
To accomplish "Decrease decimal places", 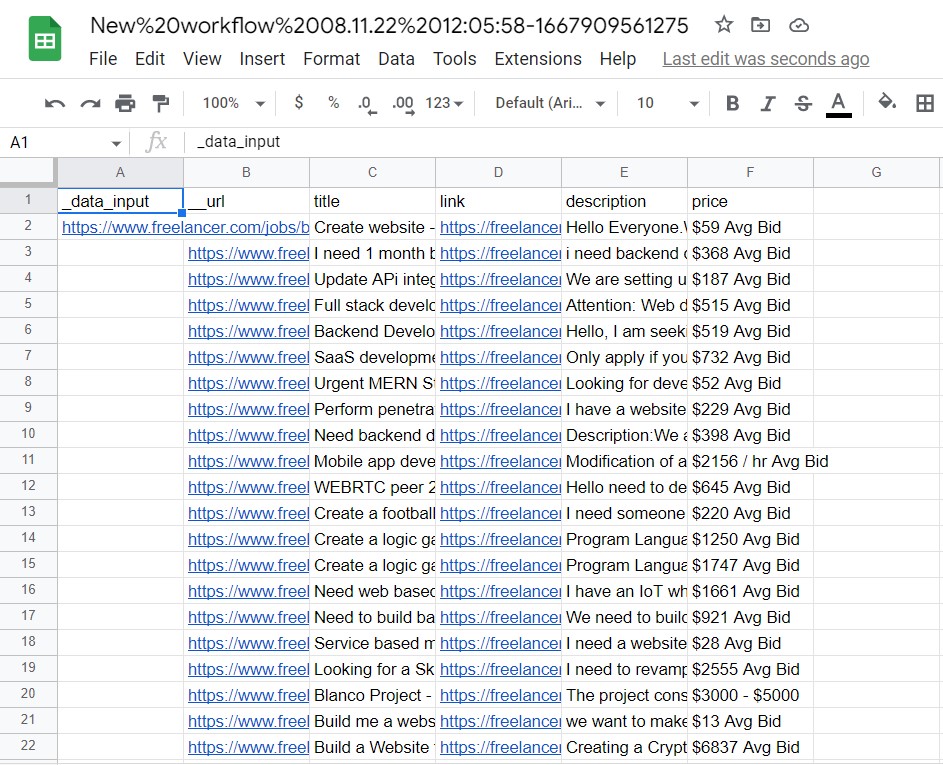I will pos(366,104).
